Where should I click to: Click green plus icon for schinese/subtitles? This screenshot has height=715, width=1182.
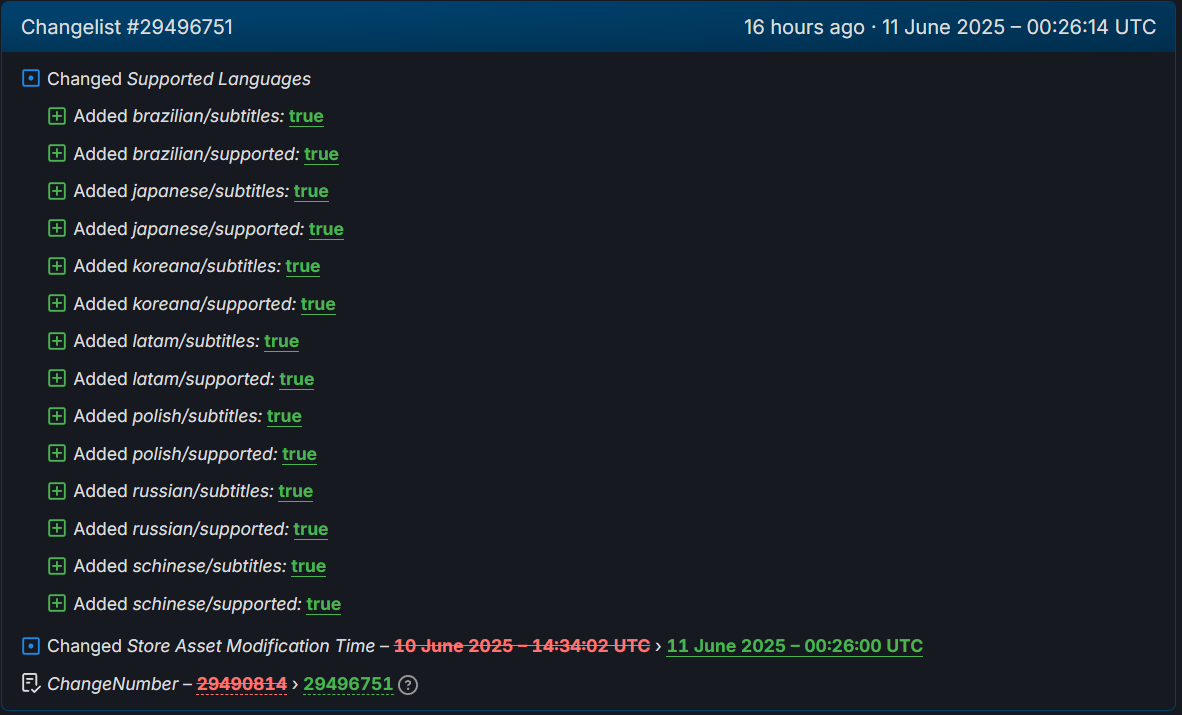[x=57, y=566]
